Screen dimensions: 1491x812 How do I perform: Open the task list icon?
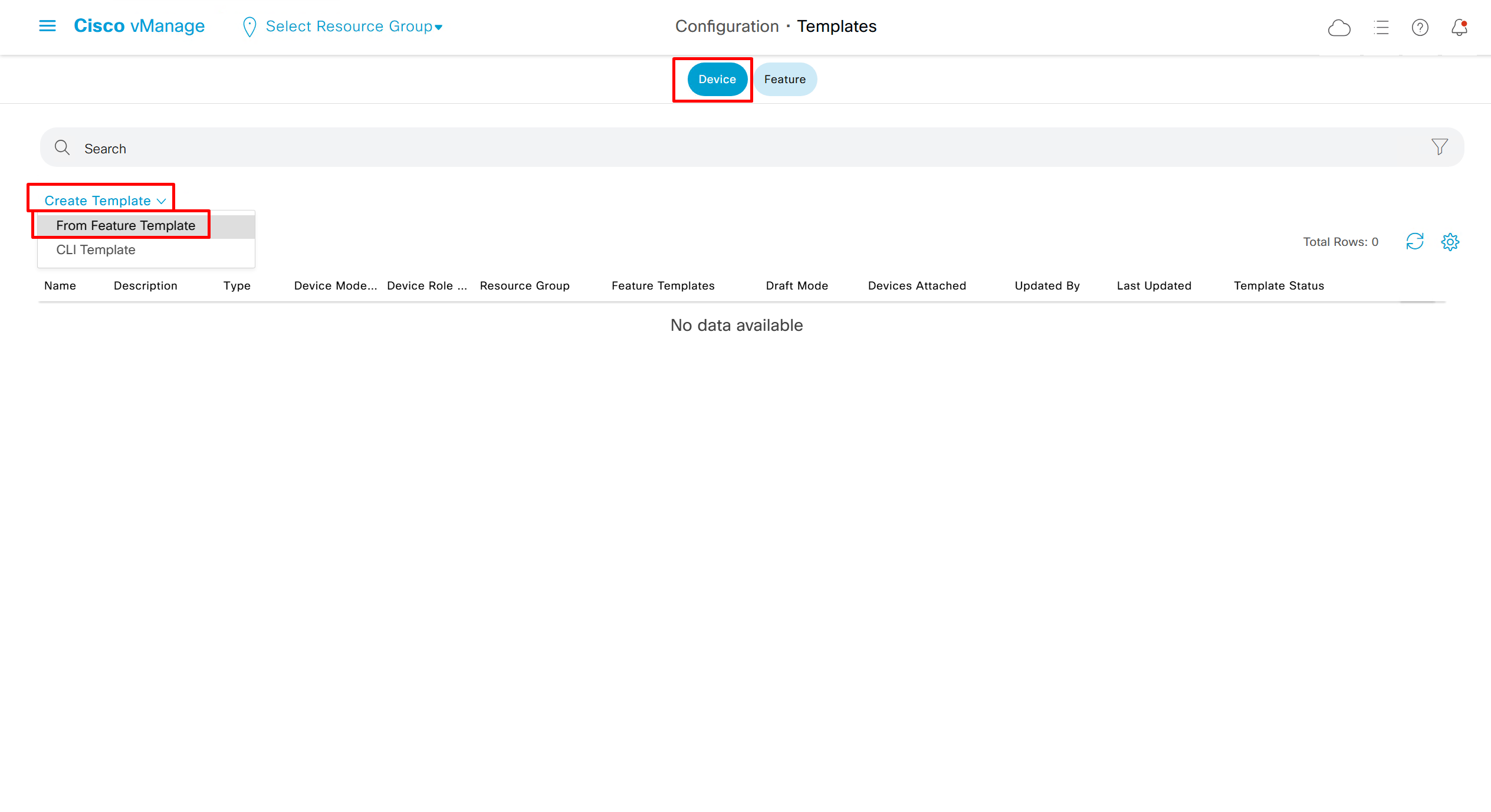[1381, 28]
